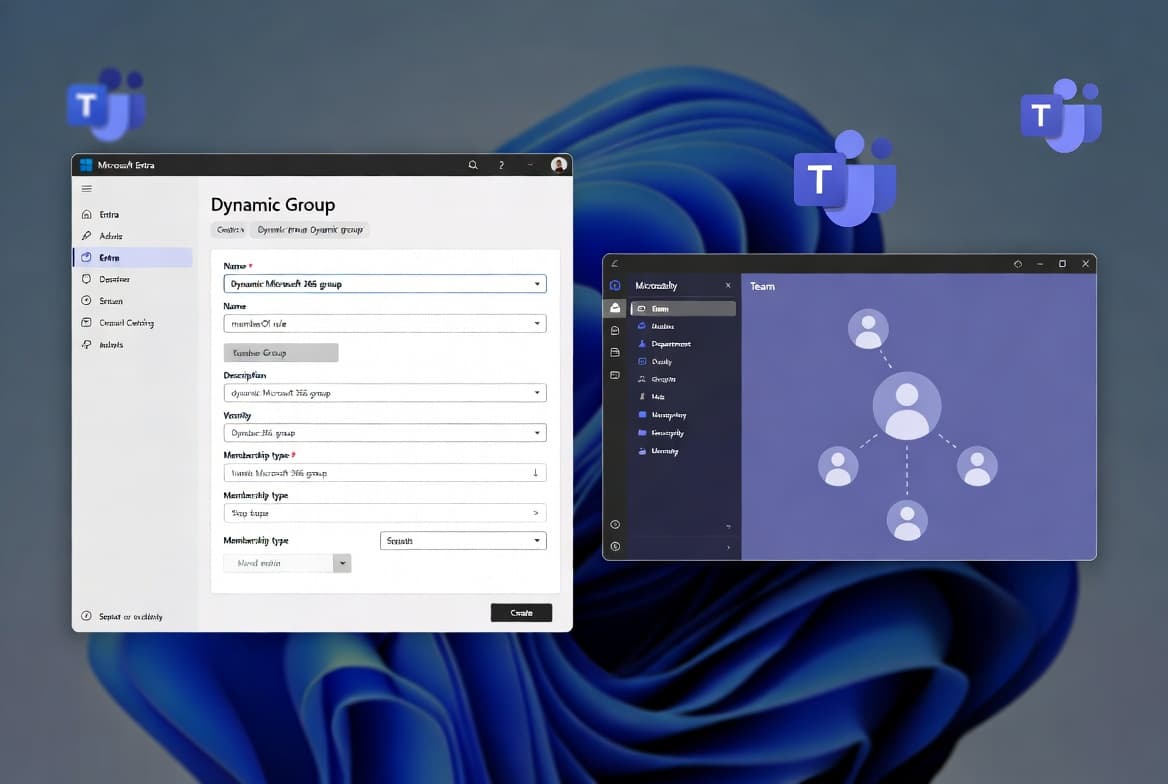Click the grey arrow button on the small bottom combo box
This screenshot has height=784, width=1168.
click(x=342, y=563)
